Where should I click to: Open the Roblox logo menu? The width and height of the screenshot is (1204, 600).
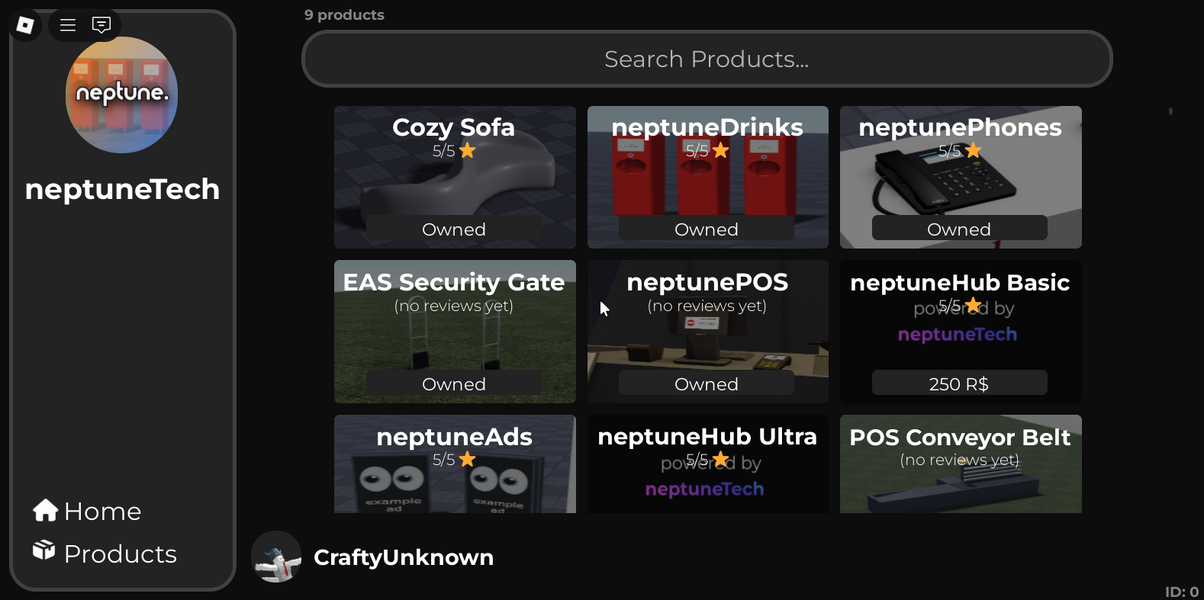[x=26, y=25]
